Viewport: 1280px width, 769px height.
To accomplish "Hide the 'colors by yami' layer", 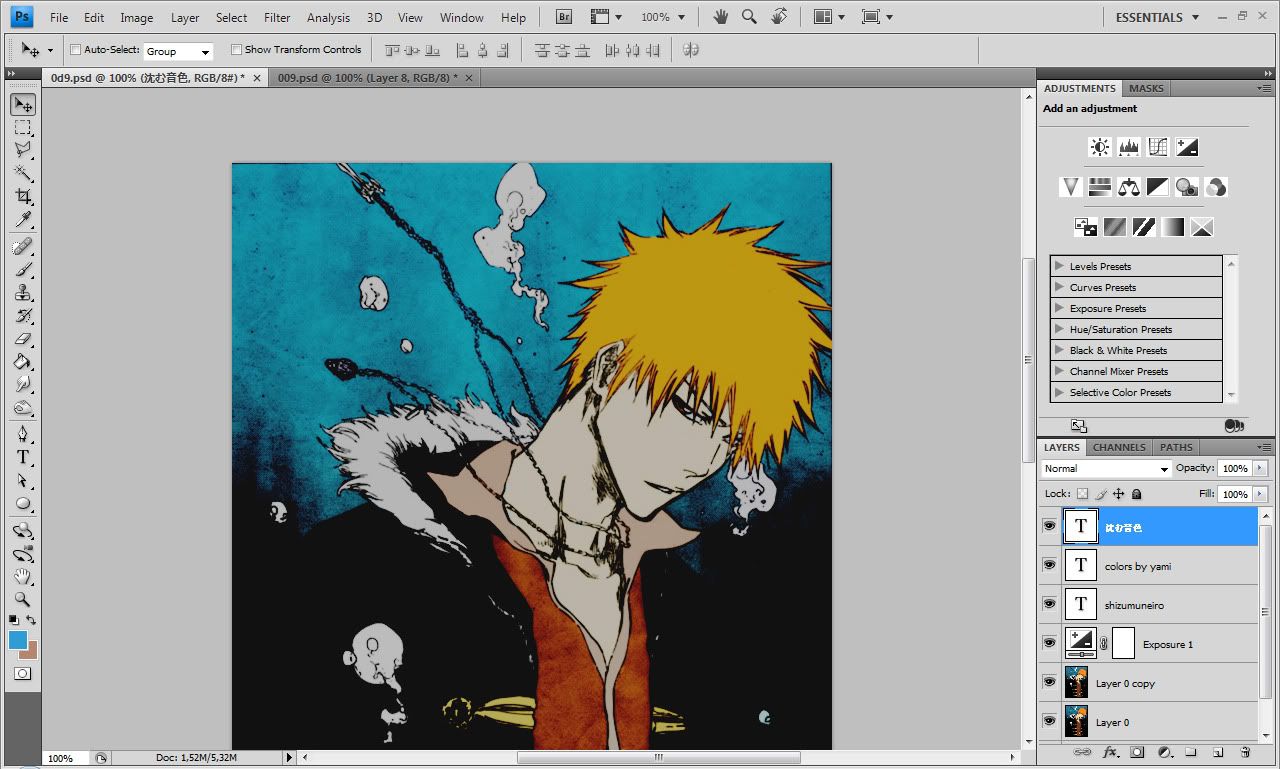I will pyautogui.click(x=1049, y=565).
